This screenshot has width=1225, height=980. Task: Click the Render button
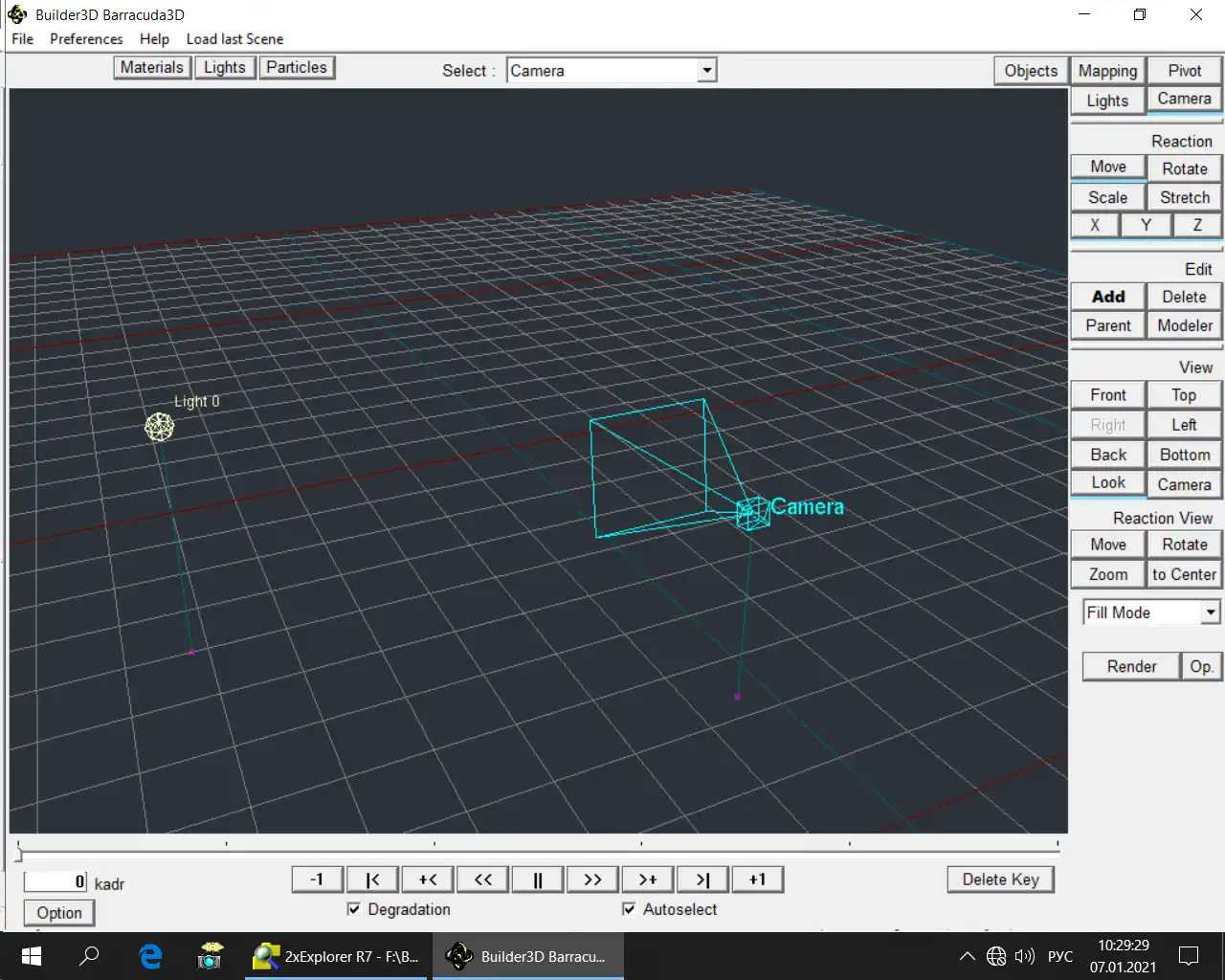click(x=1131, y=667)
